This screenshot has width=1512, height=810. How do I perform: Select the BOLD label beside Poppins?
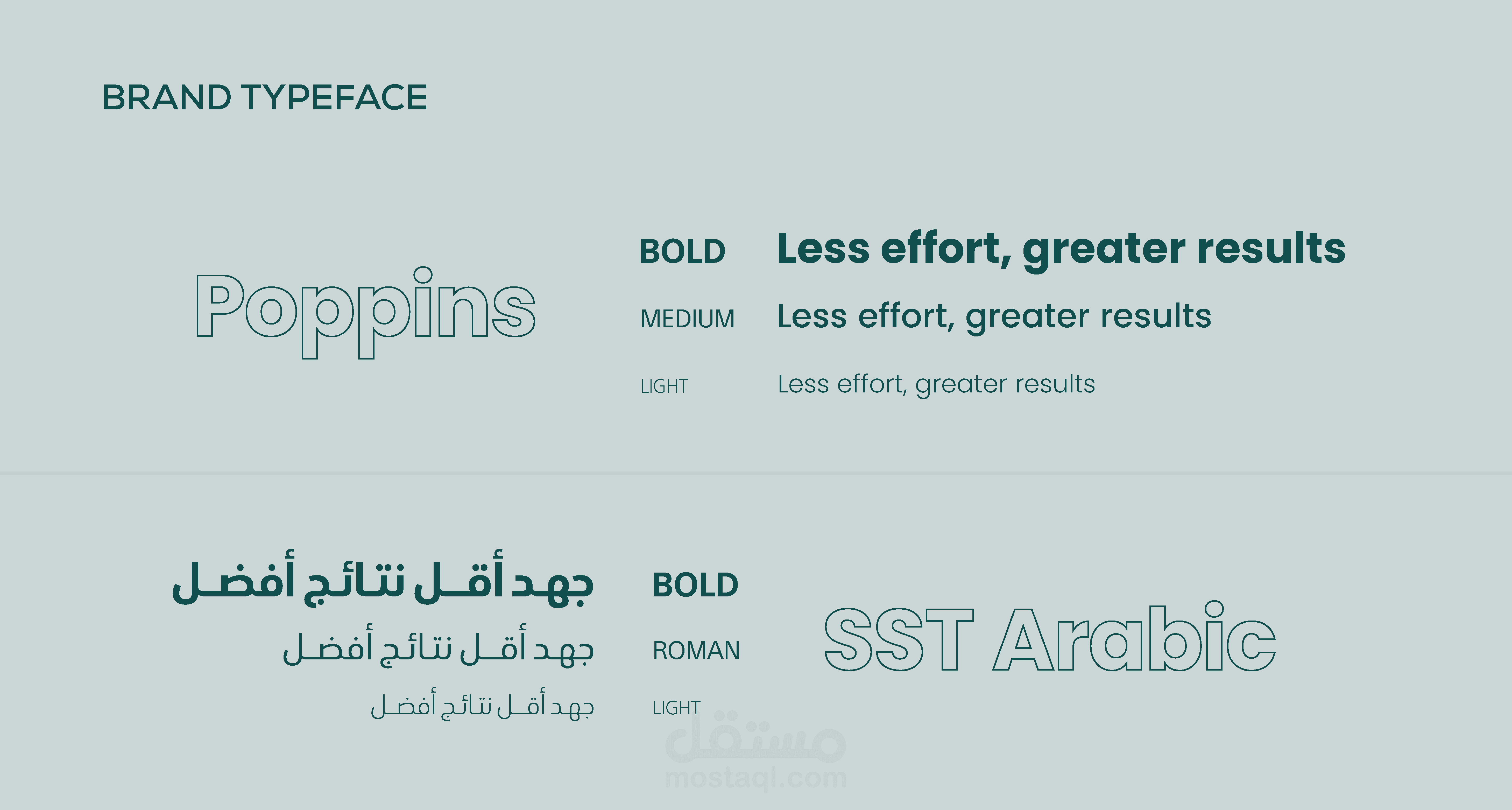click(682, 252)
